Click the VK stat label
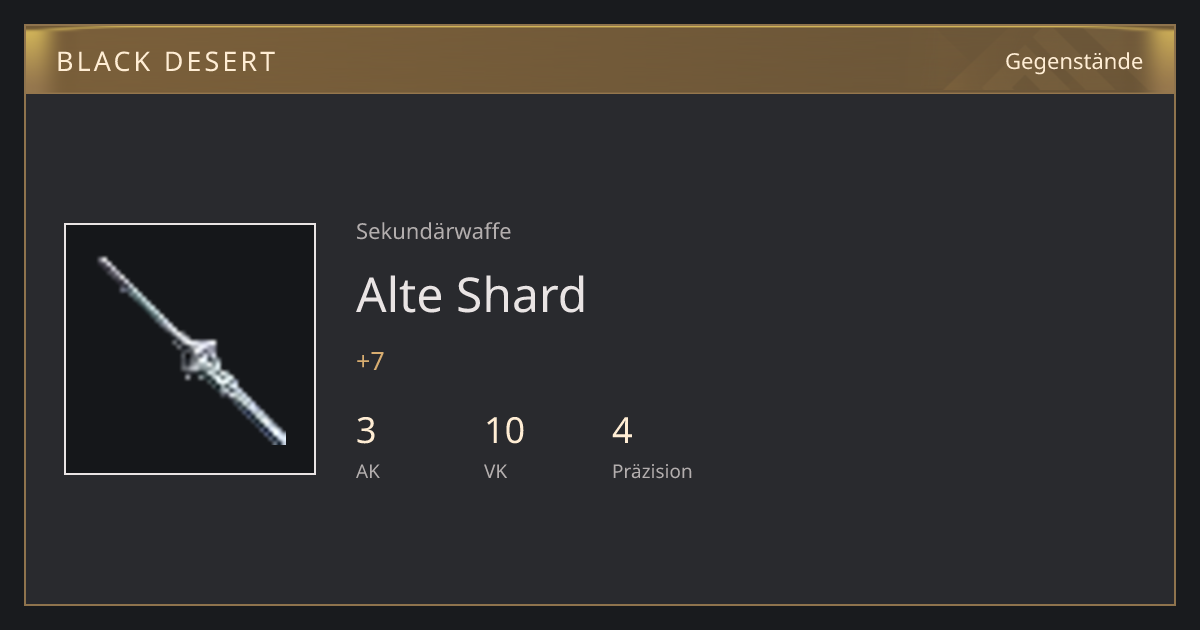This screenshot has width=1200, height=630. point(496,472)
